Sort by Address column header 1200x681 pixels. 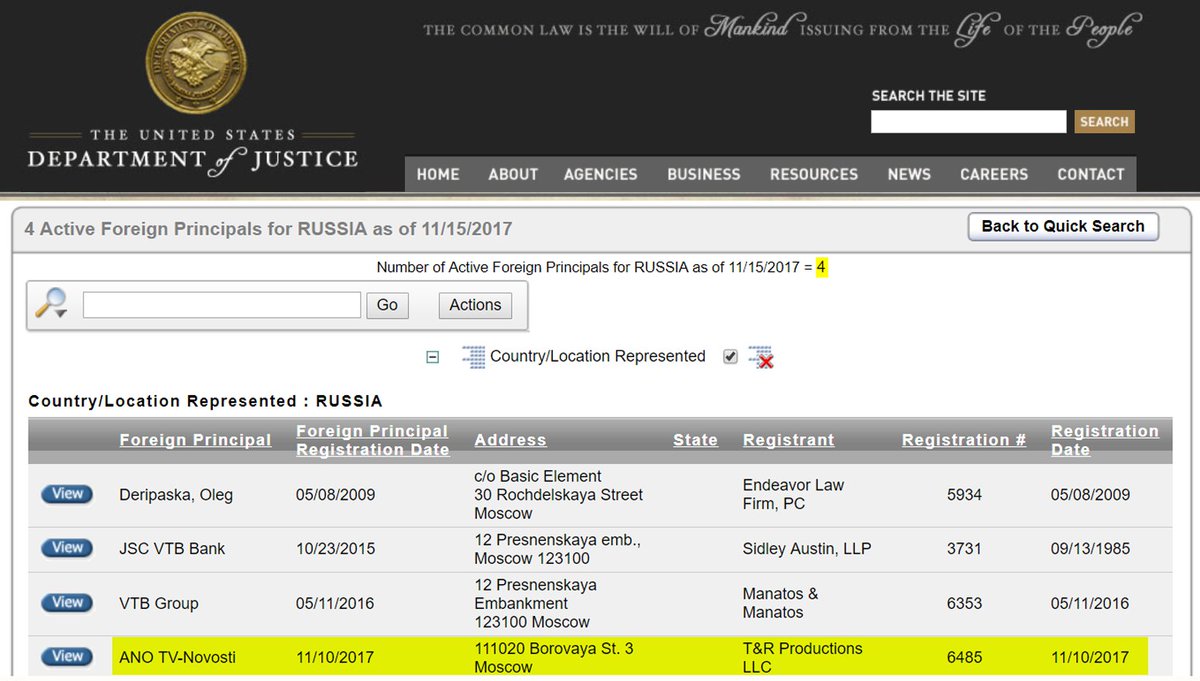pos(510,440)
